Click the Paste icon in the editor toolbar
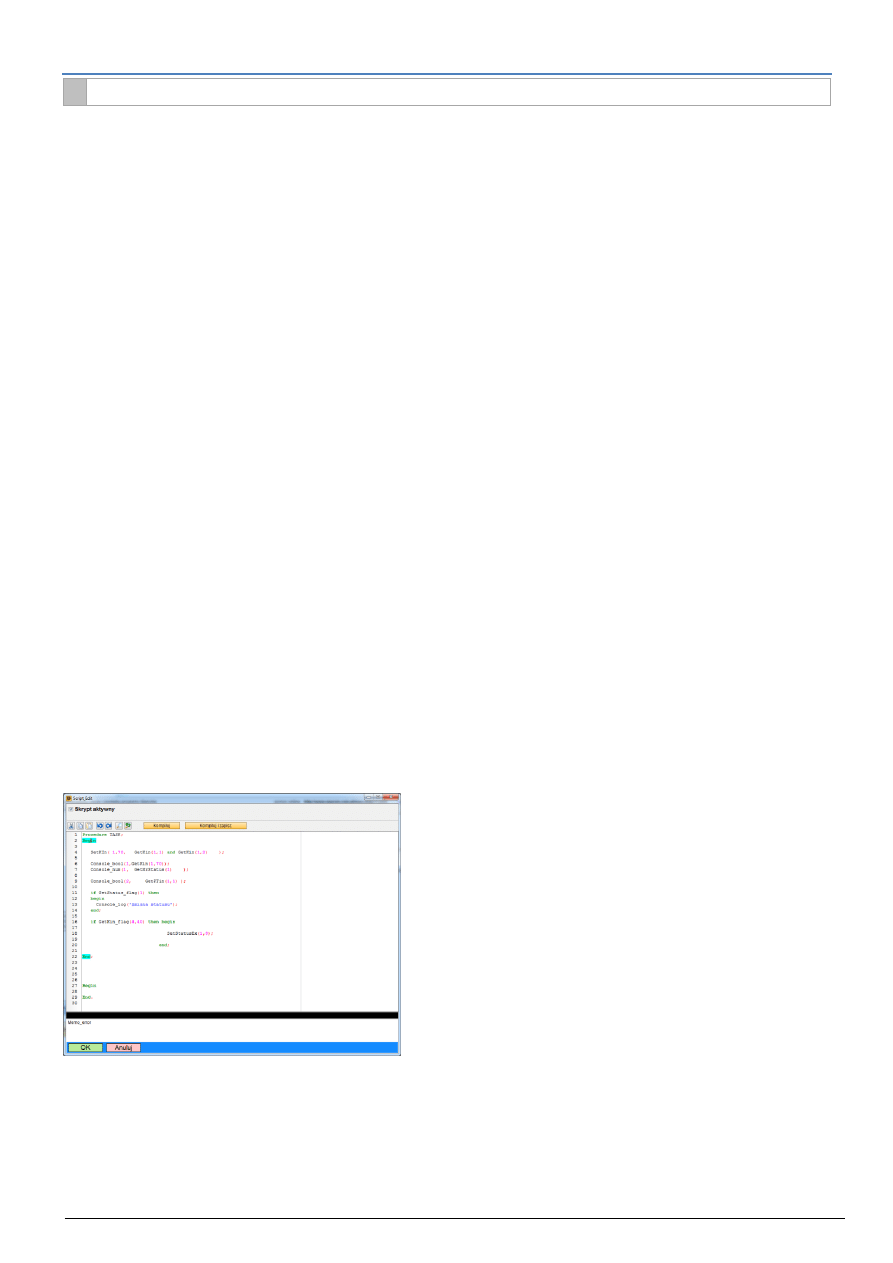 tap(90, 825)
